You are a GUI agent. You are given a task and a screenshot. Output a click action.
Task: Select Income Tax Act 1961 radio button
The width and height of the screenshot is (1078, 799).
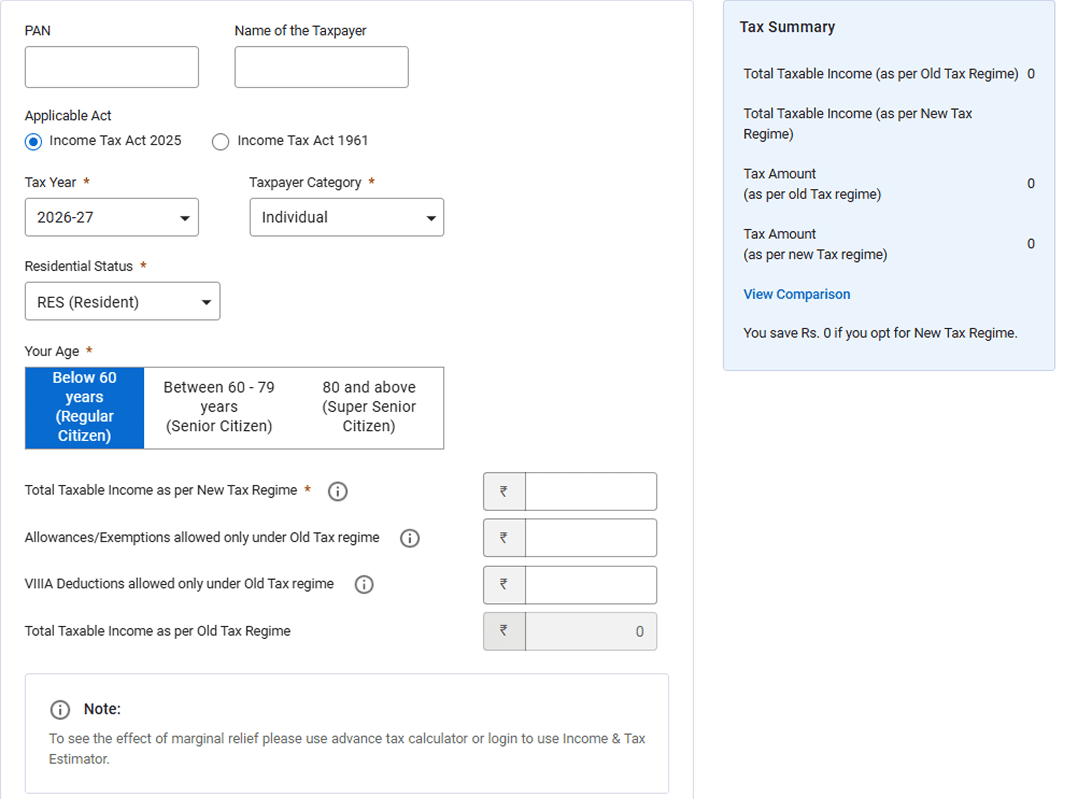(221, 142)
